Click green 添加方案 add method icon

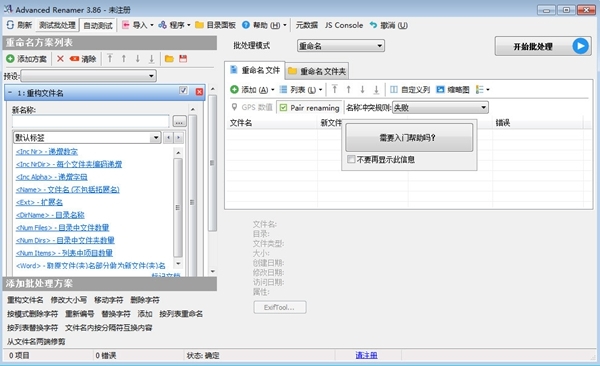[x=10, y=59]
